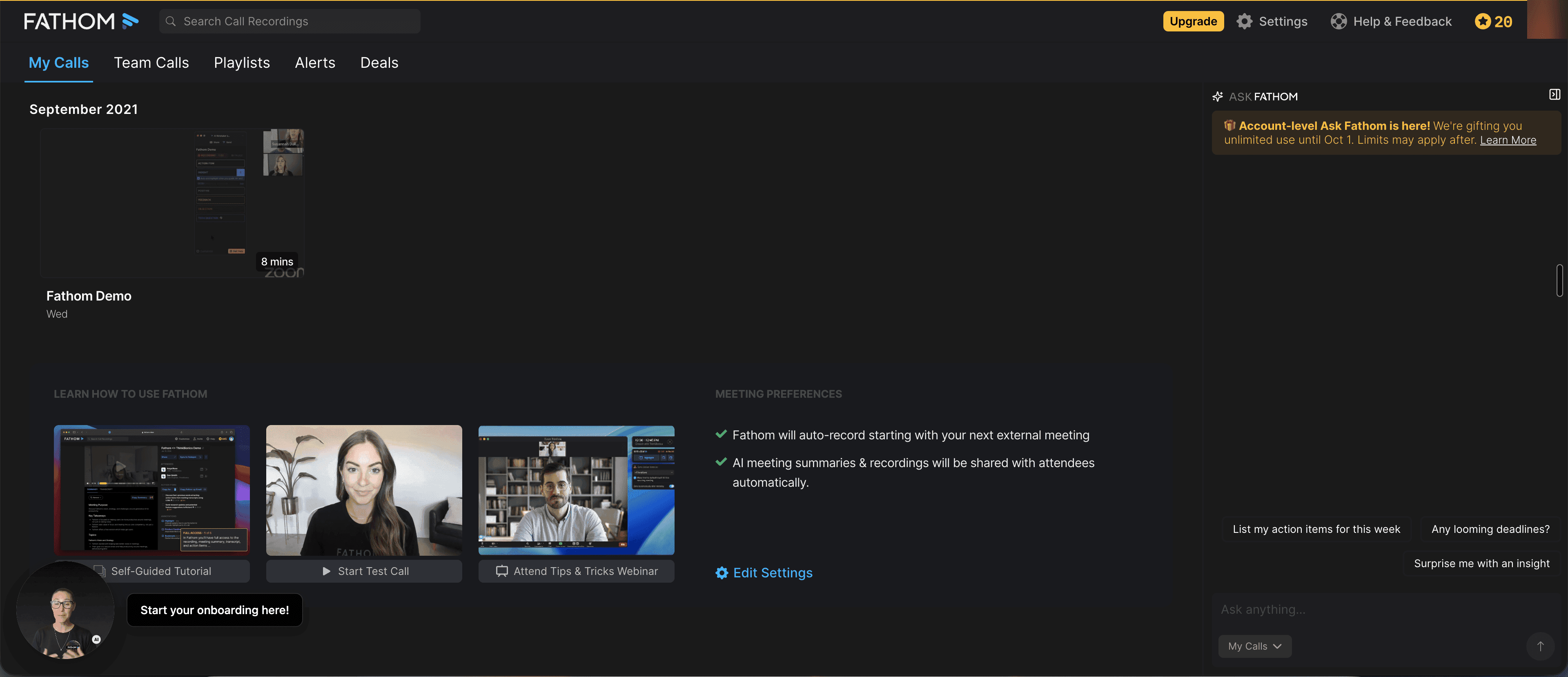Open the Alerts tab
Viewport: 1568px width, 677px height.
click(315, 63)
